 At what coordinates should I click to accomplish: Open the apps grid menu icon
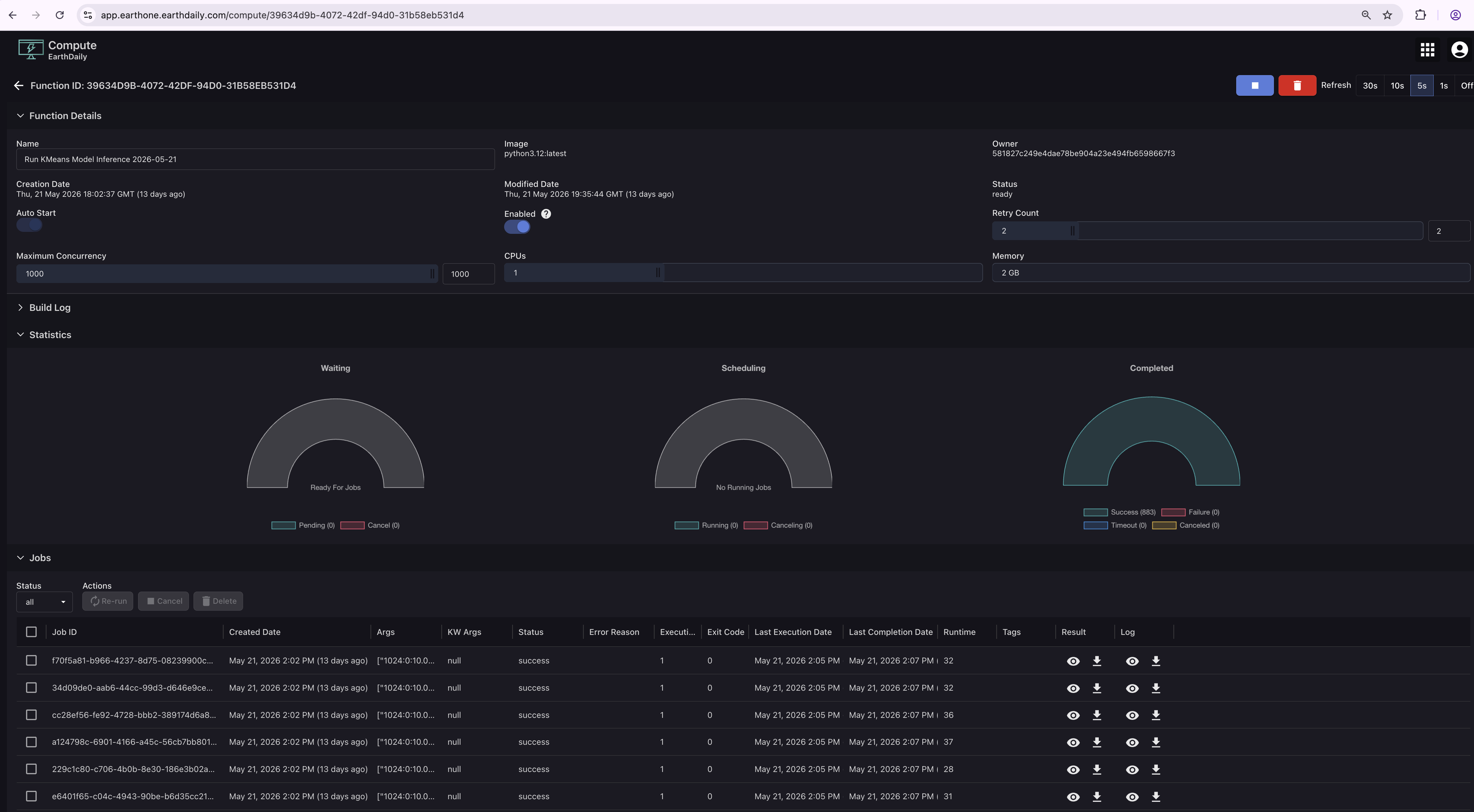pyautogui.click(x=1427, y=50)
